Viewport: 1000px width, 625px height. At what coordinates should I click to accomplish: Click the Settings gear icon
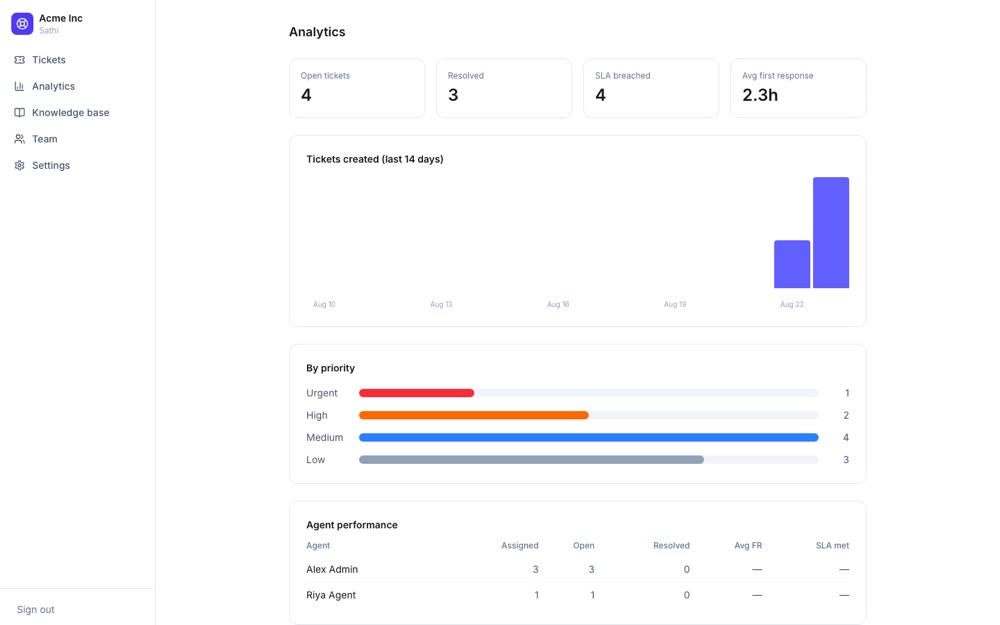coord(20,165)
